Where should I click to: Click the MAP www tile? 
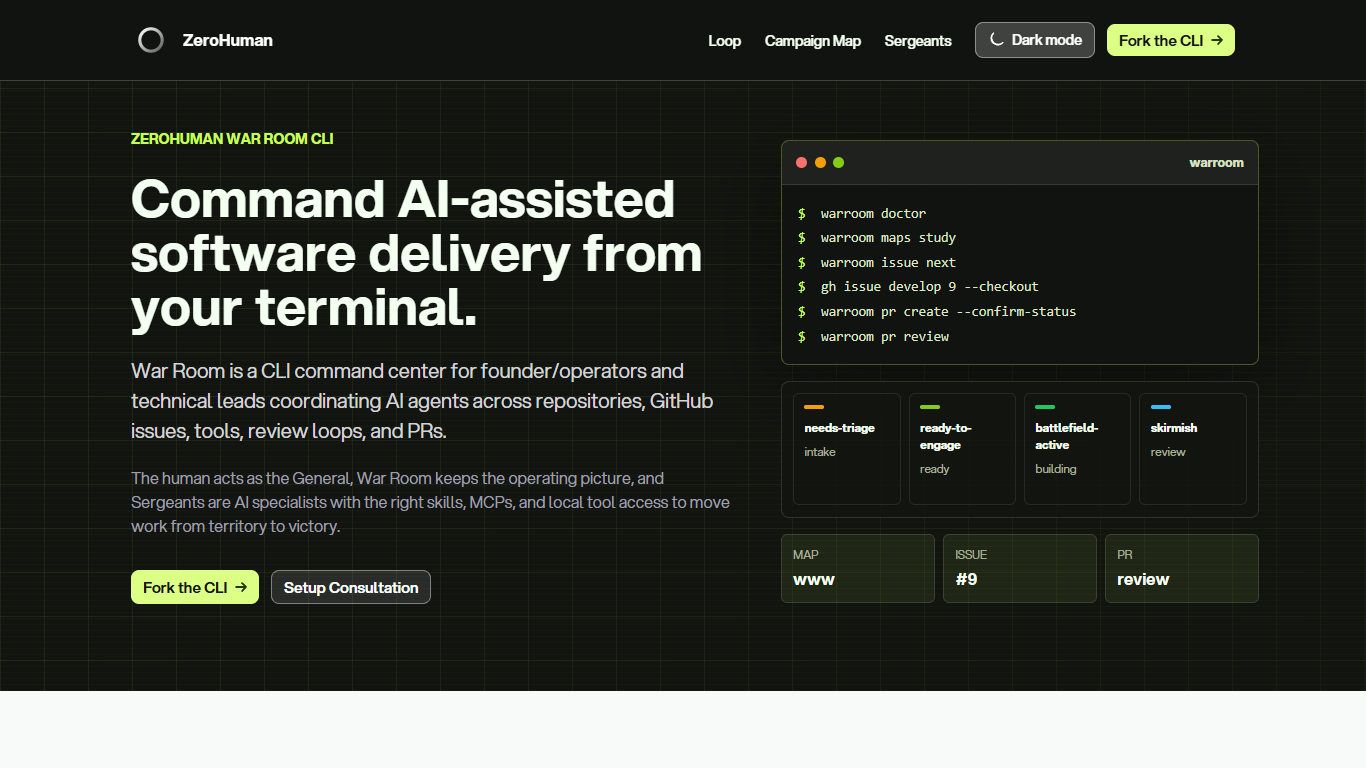(858, 568)
